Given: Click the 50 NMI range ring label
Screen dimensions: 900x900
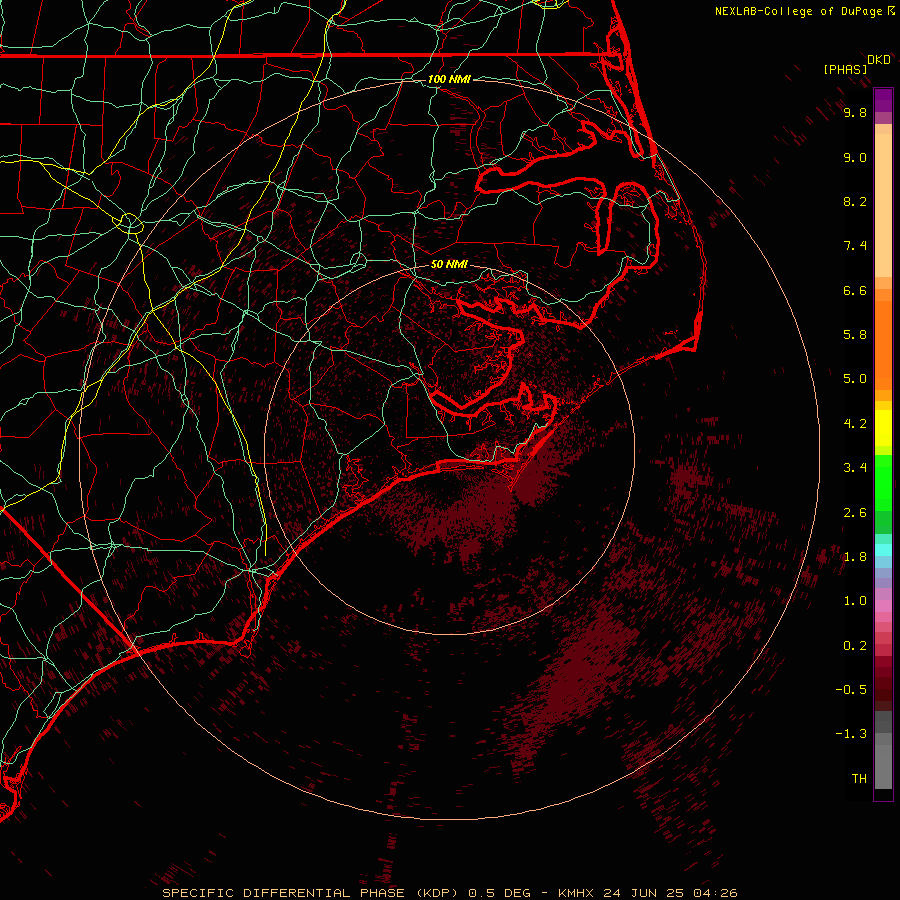Looking at the screenshot, I should pos(449,265).
